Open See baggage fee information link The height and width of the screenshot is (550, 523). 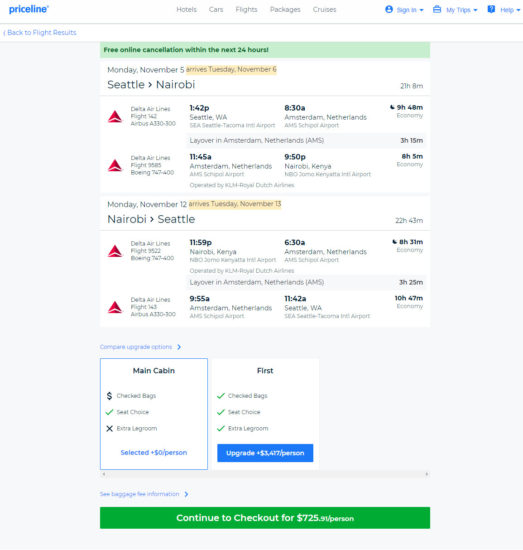[140, 494]
